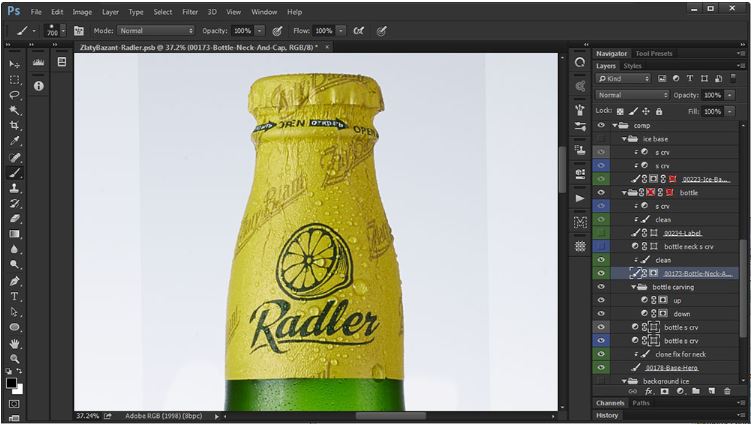Image resolution: width=751 pixels, height=425 pixels.
Task: Toggle the Brush panel from options bar
Action: (x=79, y=31)
